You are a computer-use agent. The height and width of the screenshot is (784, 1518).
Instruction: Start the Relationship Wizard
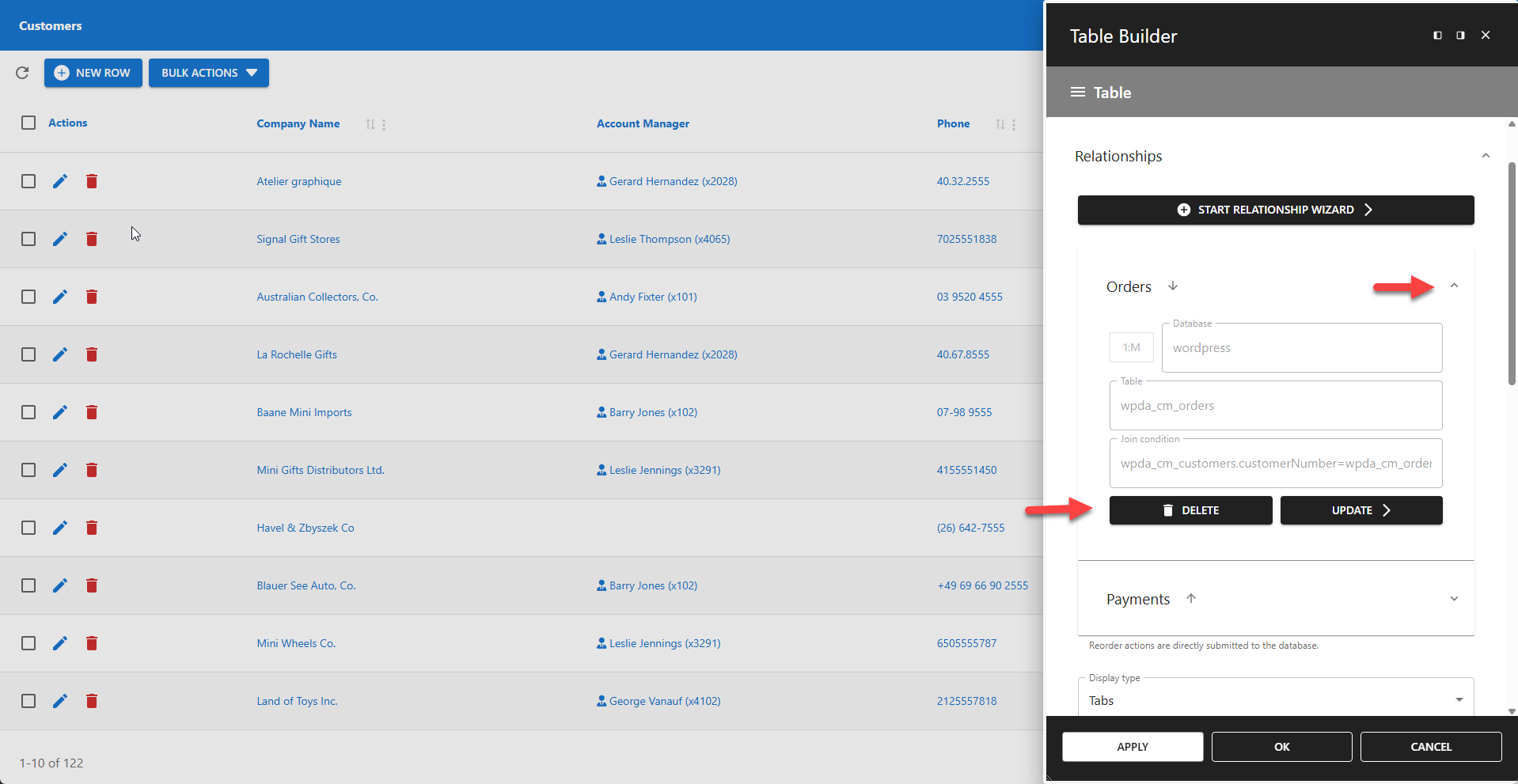(1275, 210)
